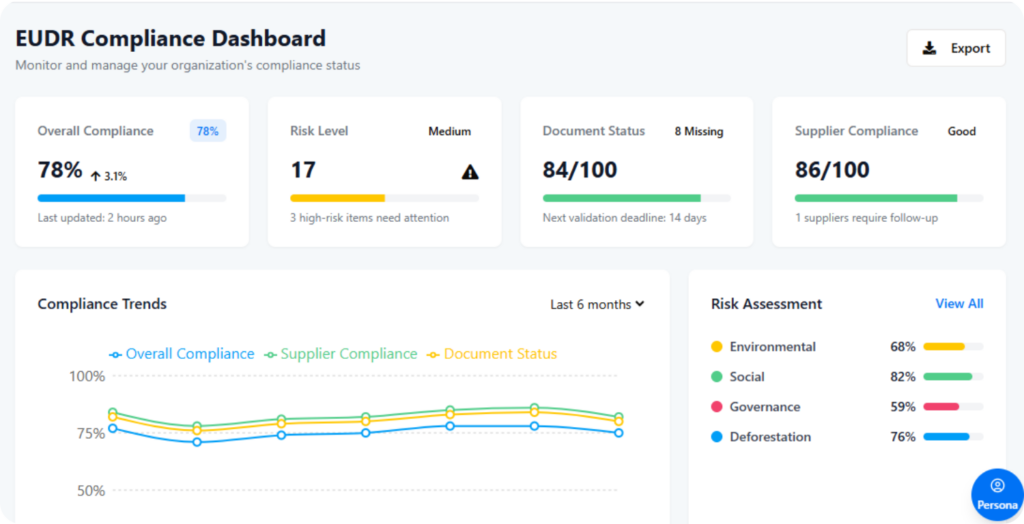Click the red Governance risk dot
Viewport: 1024px width, 524px height.
pyautogui.click(x=716, y=407)
